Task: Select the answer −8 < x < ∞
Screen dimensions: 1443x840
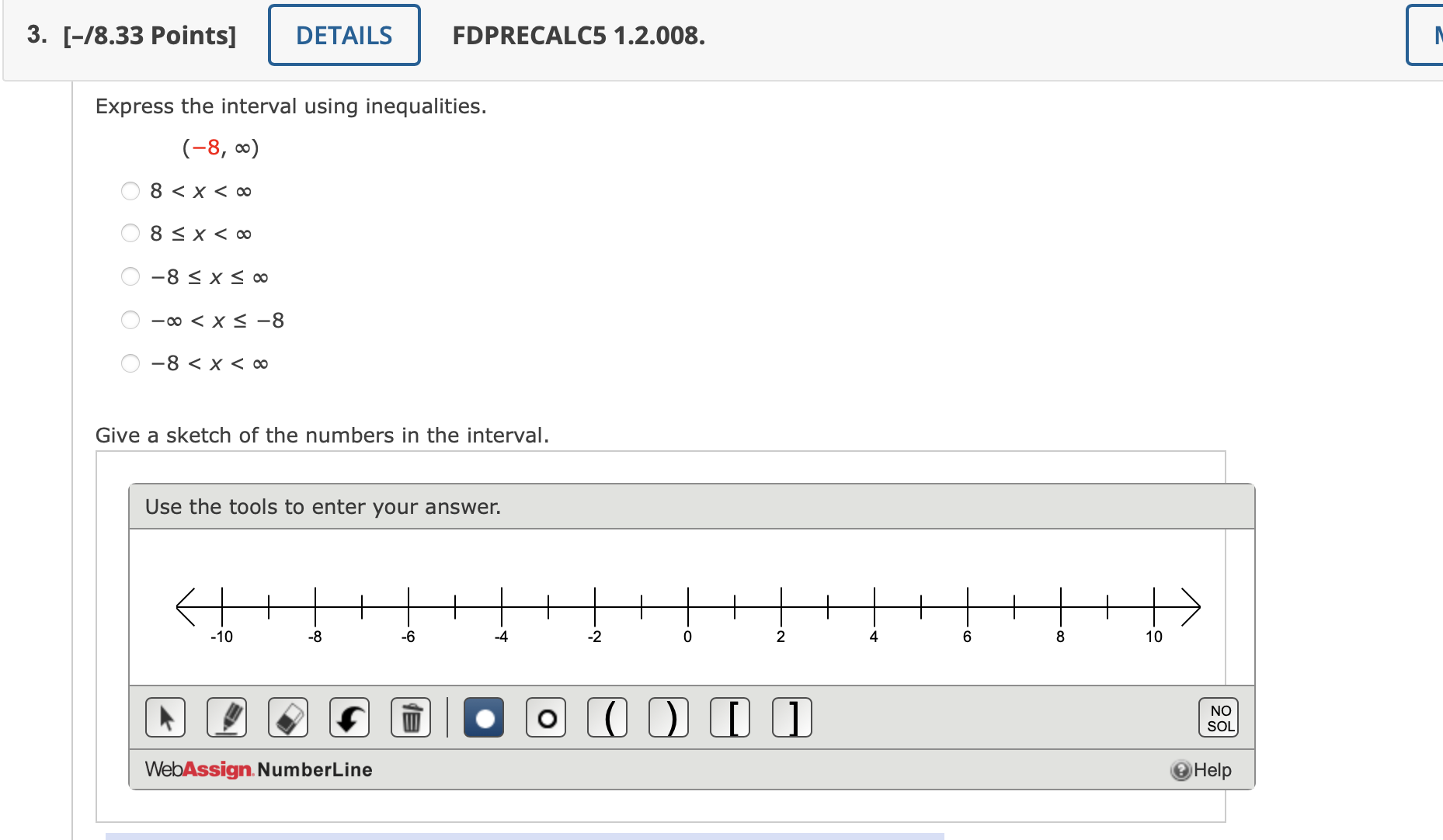Action: (x=130, y=363)
